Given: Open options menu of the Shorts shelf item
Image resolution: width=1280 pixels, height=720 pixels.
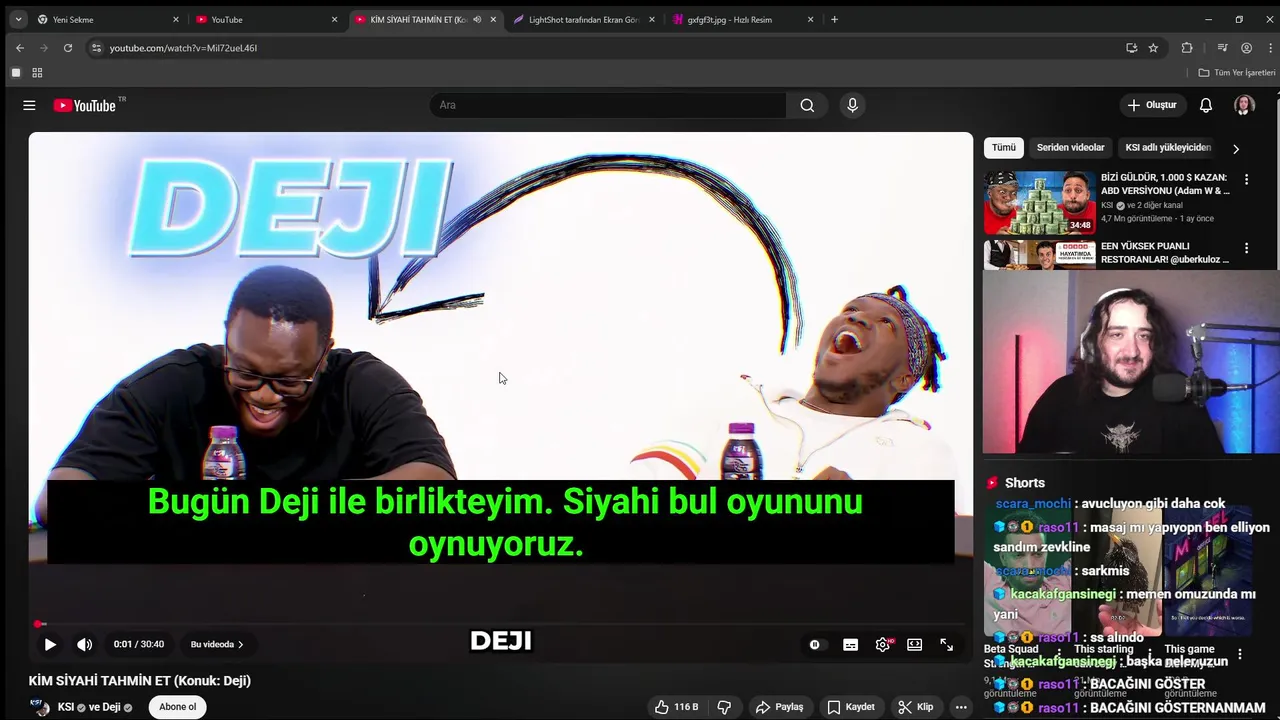Looking at the screenshot, I should tap(1240, 654).
